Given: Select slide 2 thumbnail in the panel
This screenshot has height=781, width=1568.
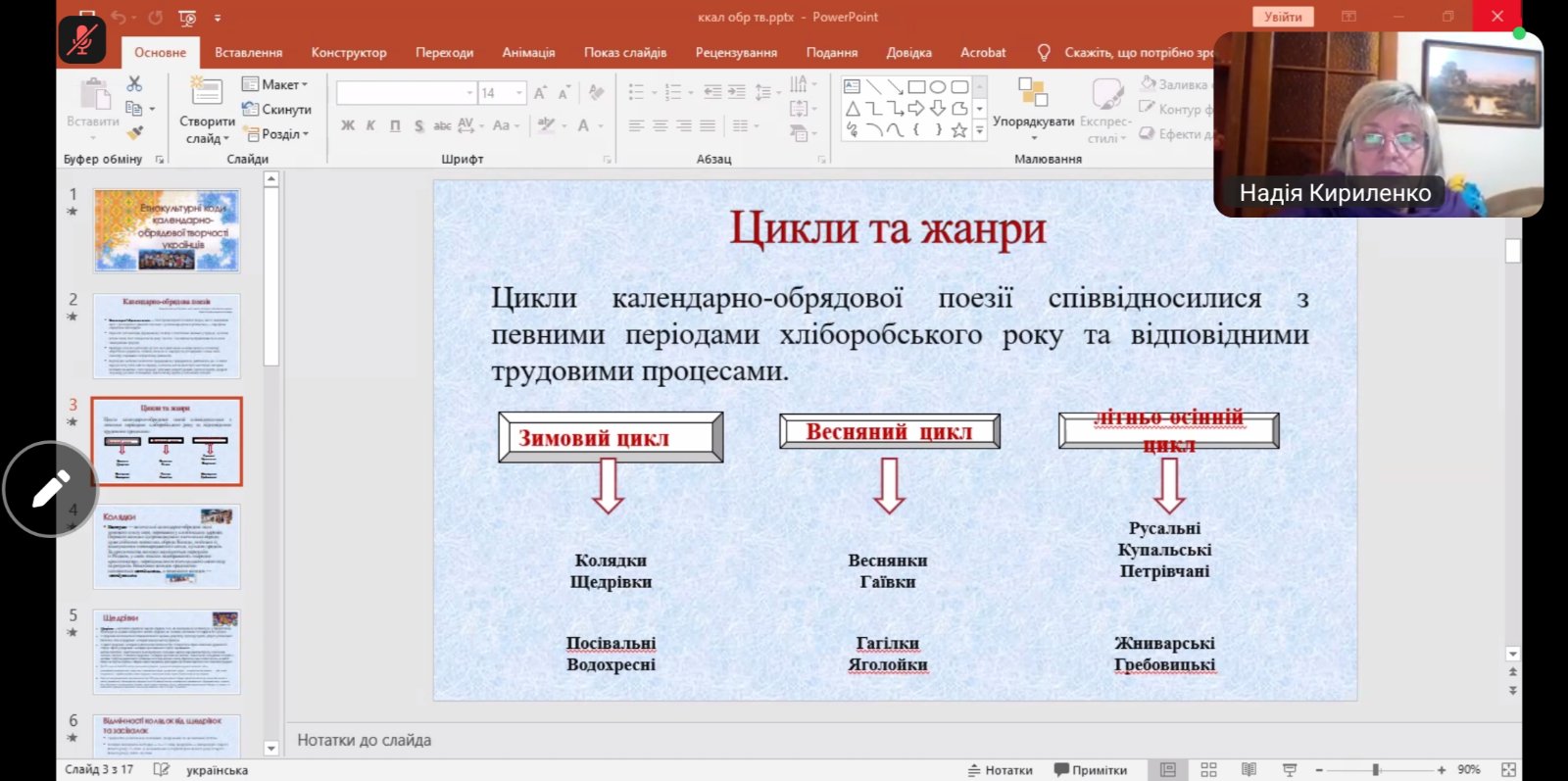Looking at the screenshot, I should tap(167, 335).
